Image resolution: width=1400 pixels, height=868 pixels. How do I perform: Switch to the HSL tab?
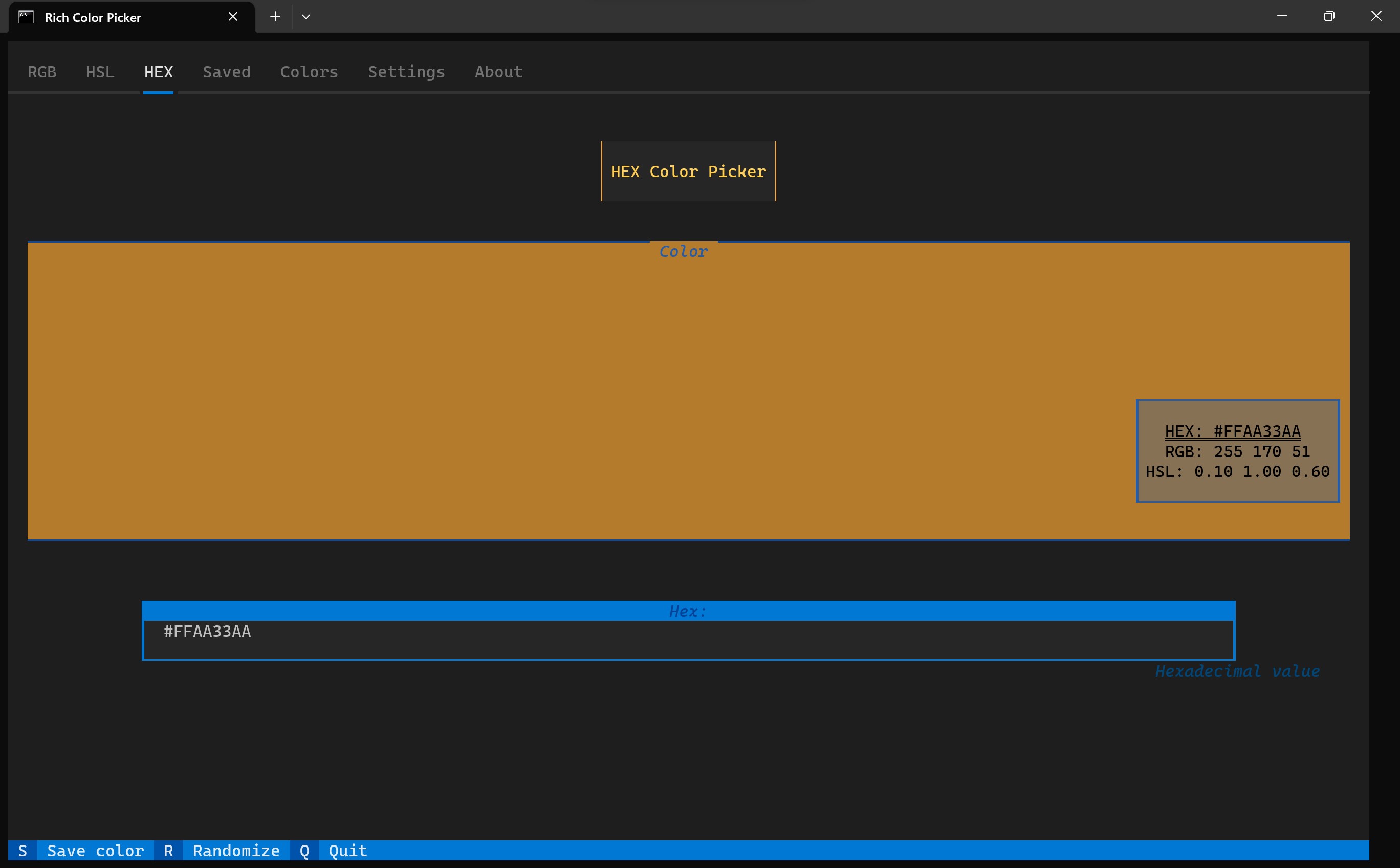pyautogui.click(x=100, y=72)
